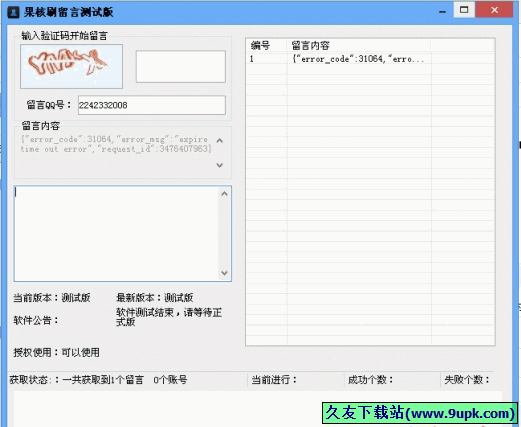Select the error_code 31064 list entry
This screenshot has height=427, width=521.
358,59
